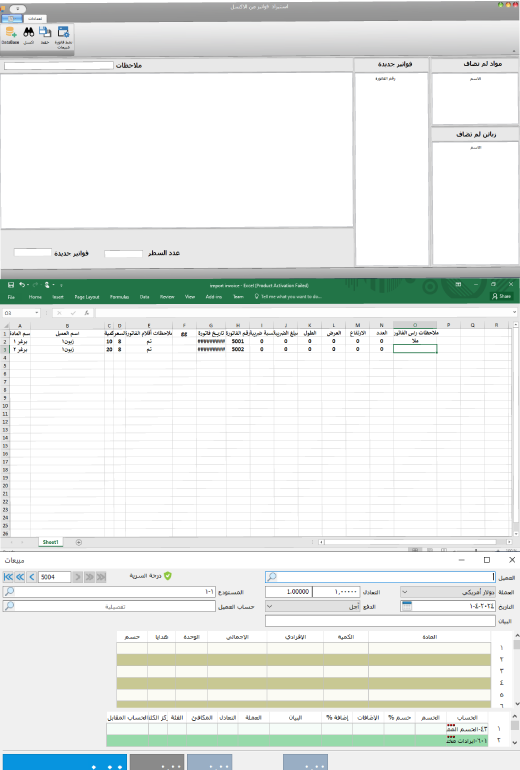The width and height of the screenshot is (520, 770).
Task: Open the Excel Name Box dropdown
Action: click(37, 313)
